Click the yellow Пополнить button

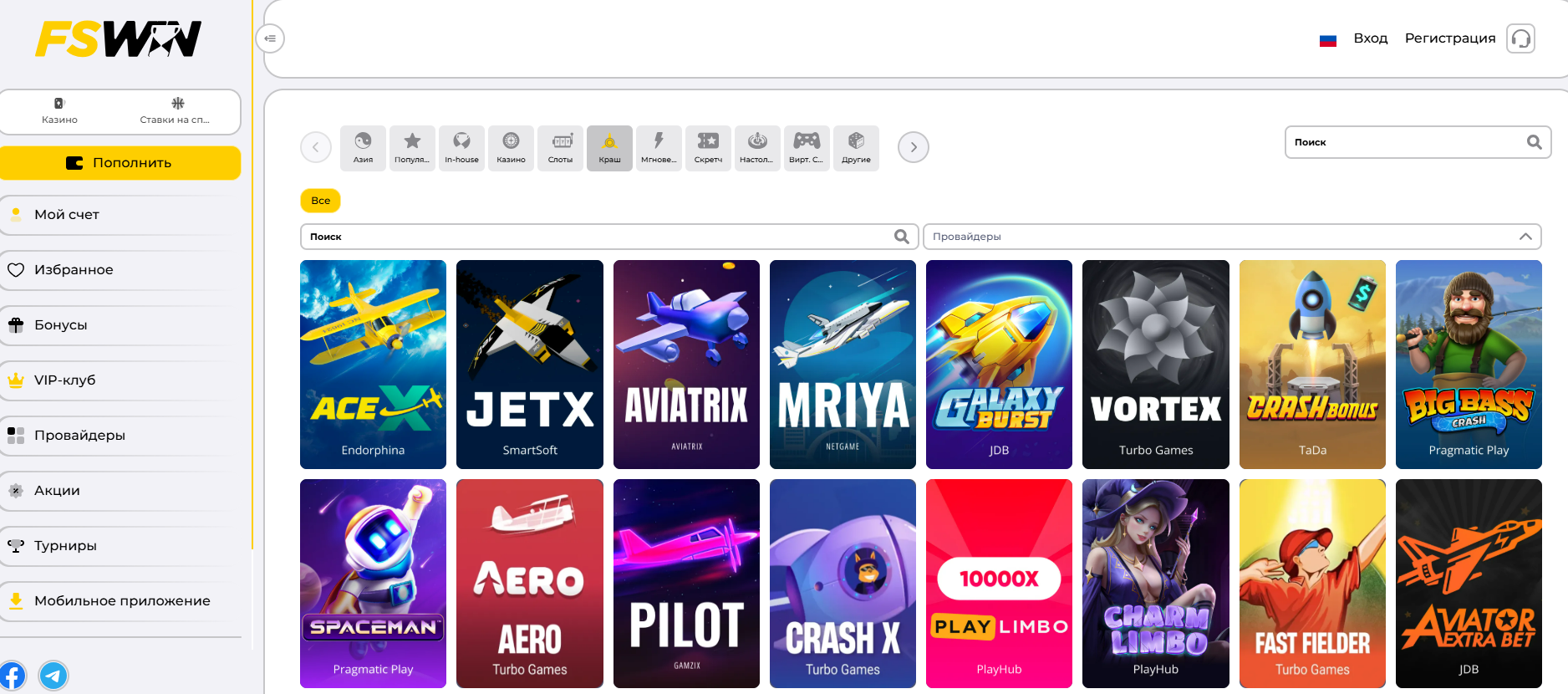coord(120,163)
